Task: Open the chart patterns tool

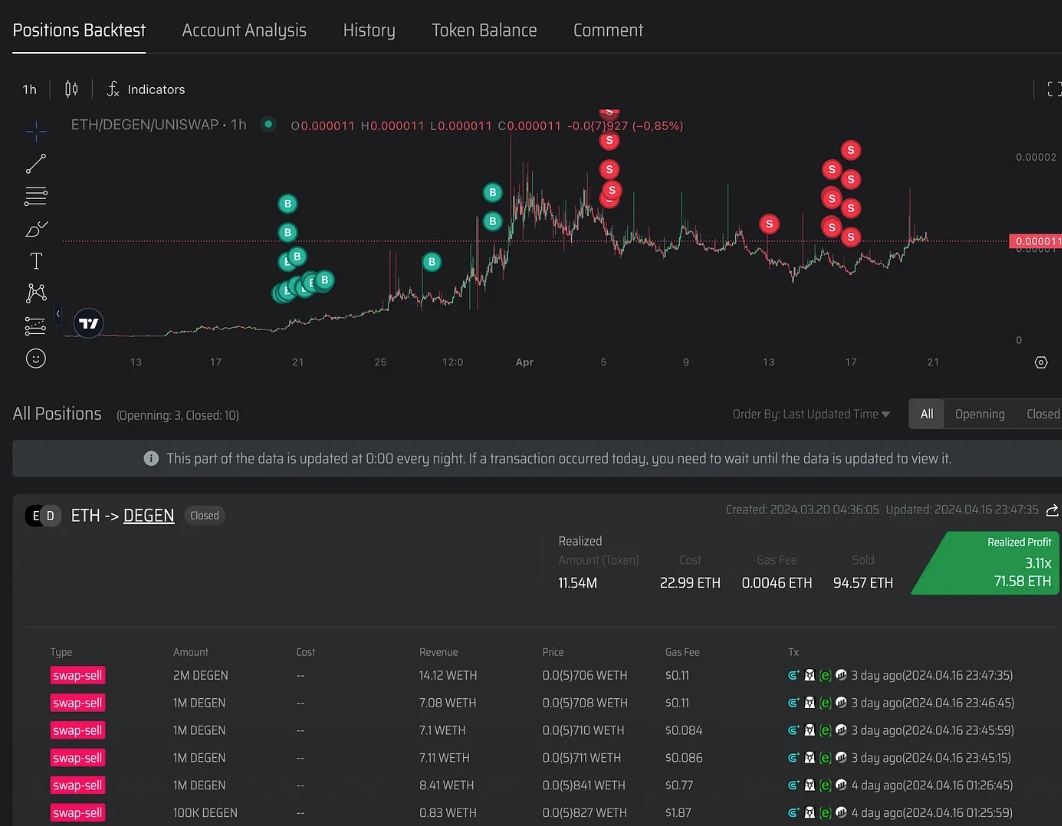Action: 36,293
